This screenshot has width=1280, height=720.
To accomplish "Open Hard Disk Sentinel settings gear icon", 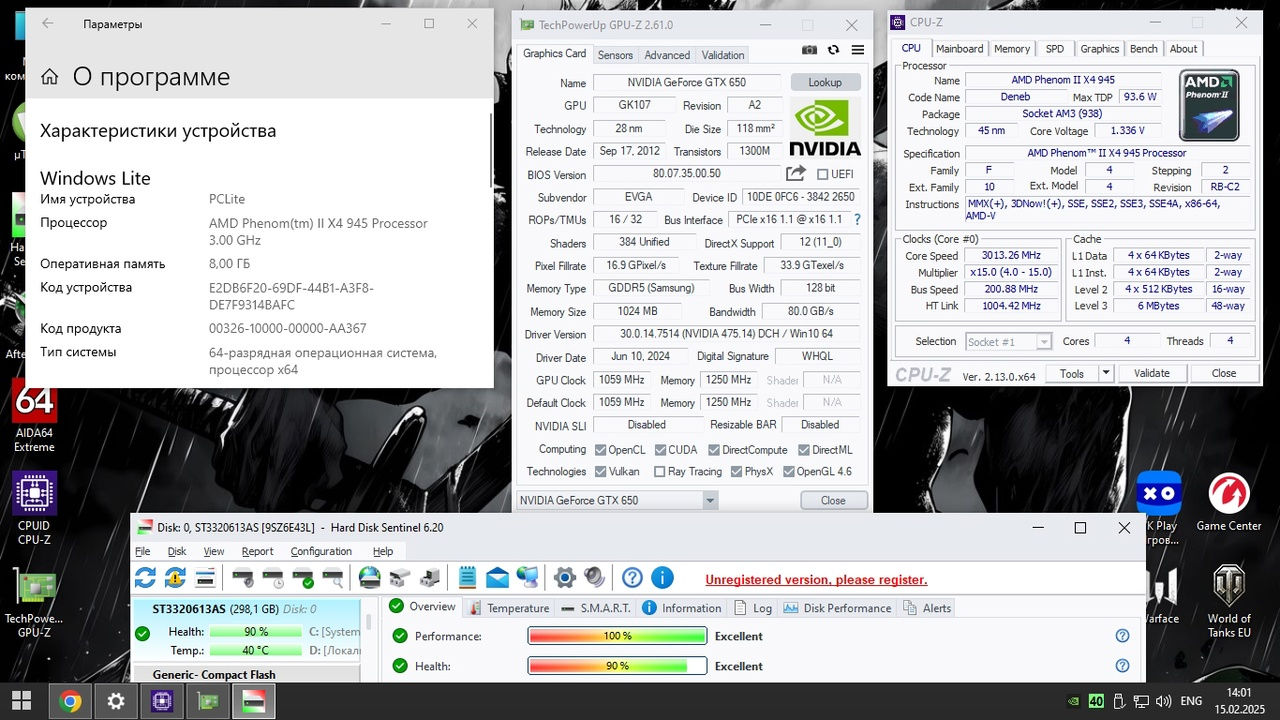I will click(x=565, y=577).
